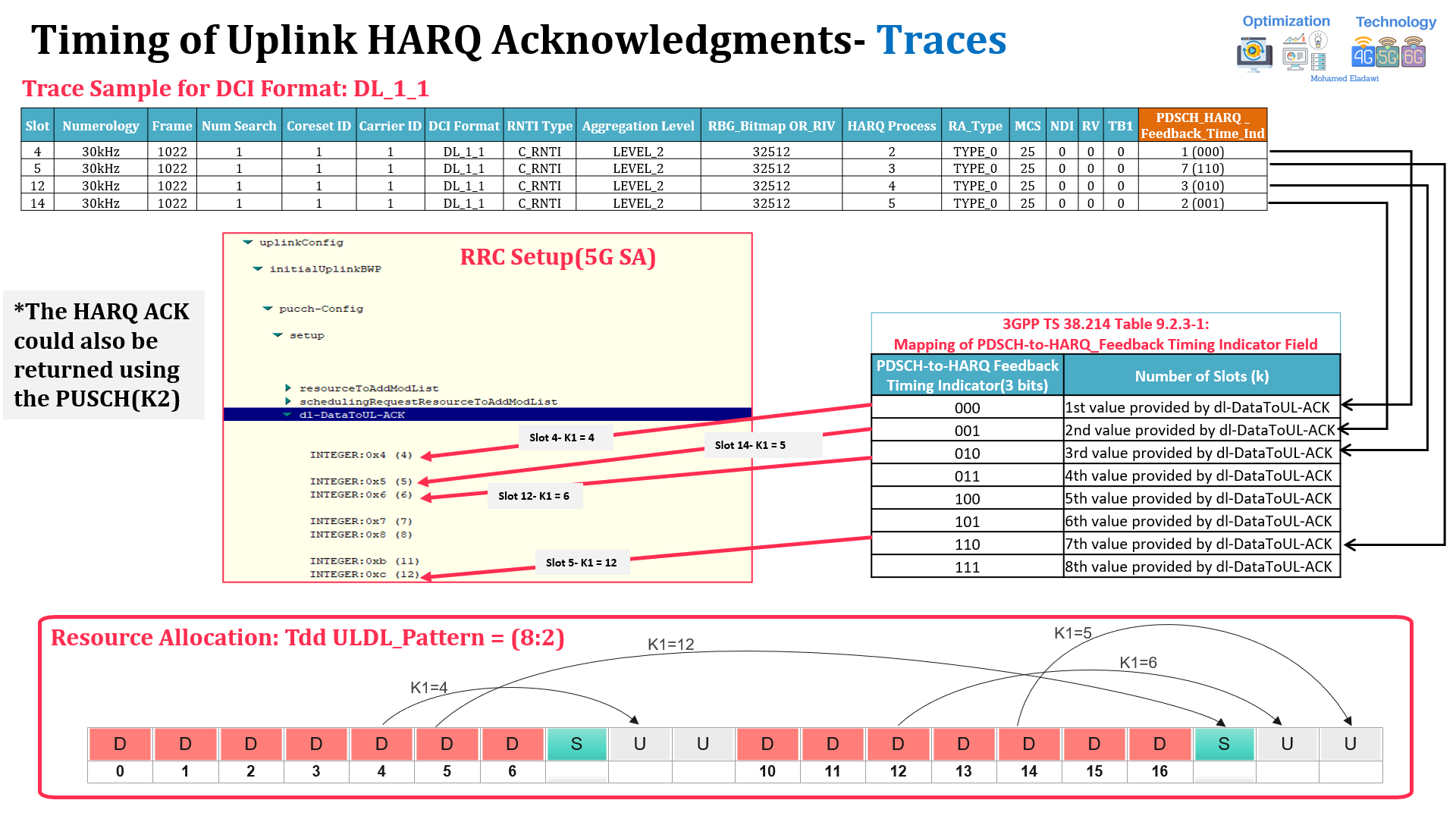The width and height of the screenshot is (1456, 819).
Task: Expand the resourceToAddModList node
Action: click(288, 388)
